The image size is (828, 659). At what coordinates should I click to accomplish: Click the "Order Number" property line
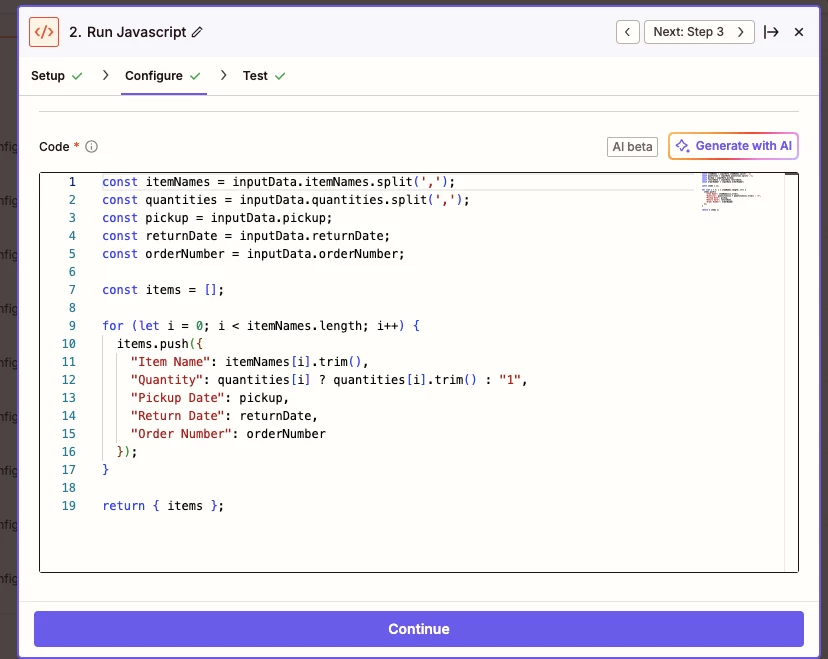click(228, 434)
